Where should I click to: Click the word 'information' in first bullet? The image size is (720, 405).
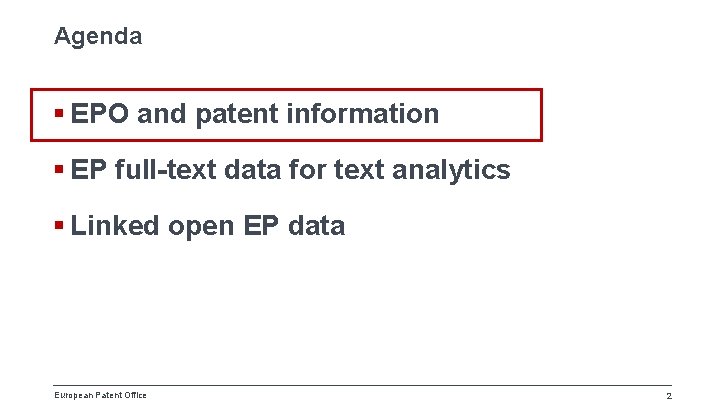click(x=363, y=113)
